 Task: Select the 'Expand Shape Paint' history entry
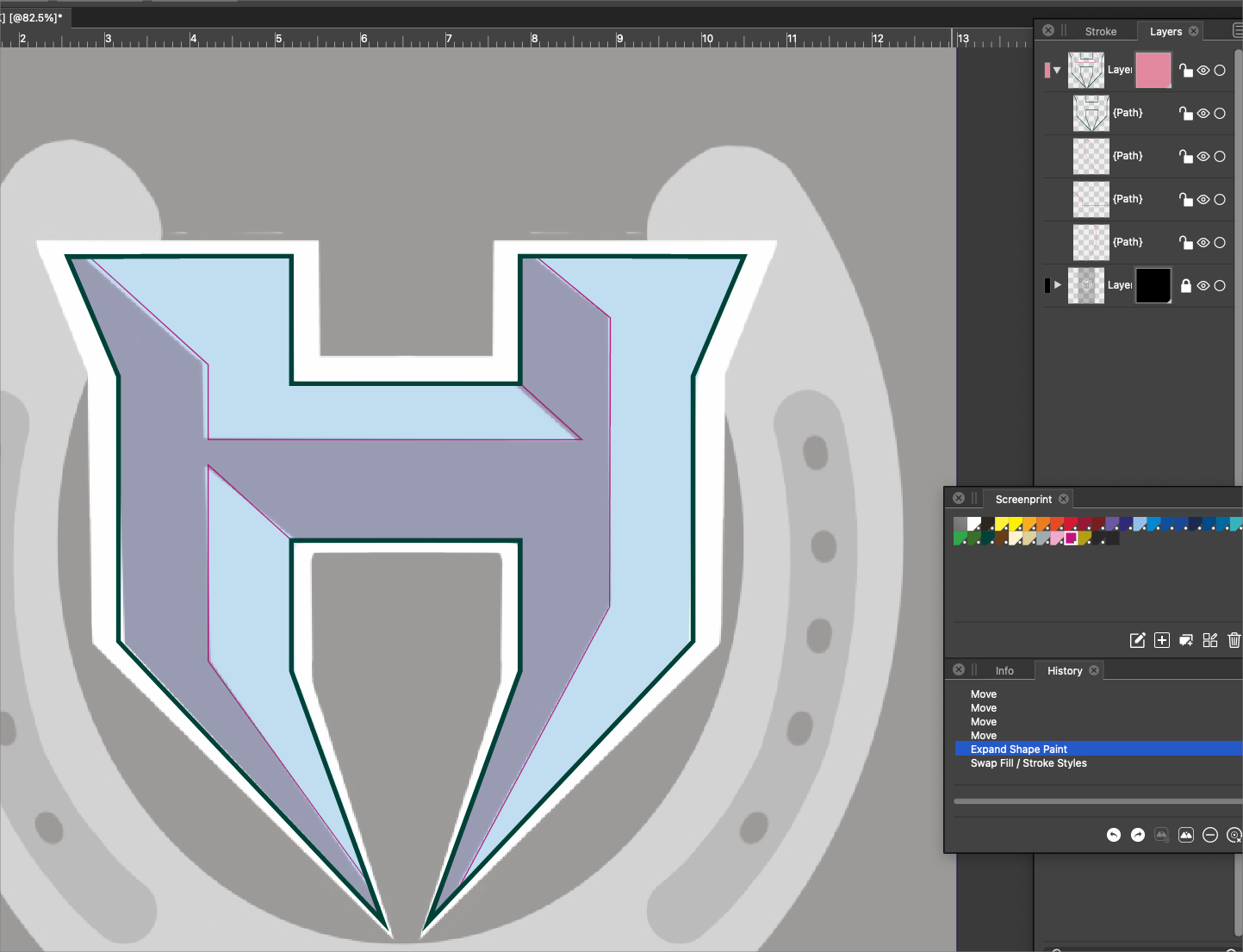1018,750
